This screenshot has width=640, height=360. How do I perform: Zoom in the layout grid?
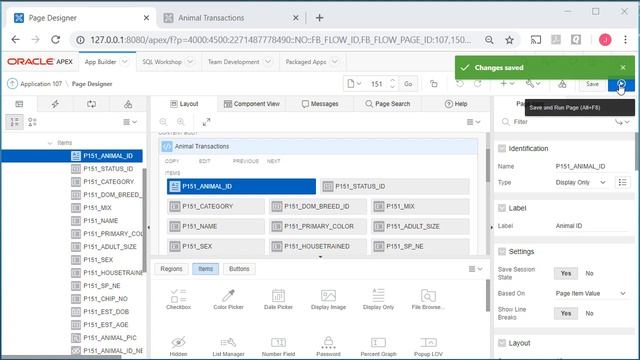click(181, 122)
